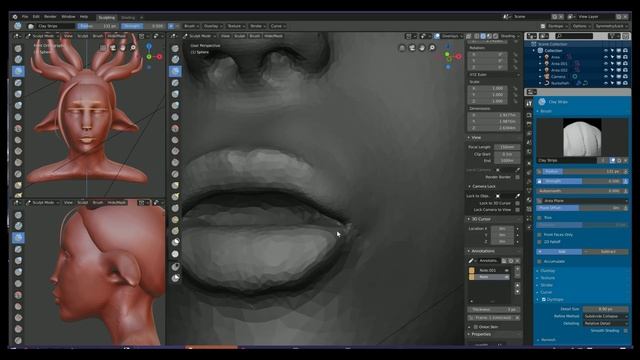This screenshot has height=360, width=640.
Task: Open the Window menu
Action: [68, 17]
